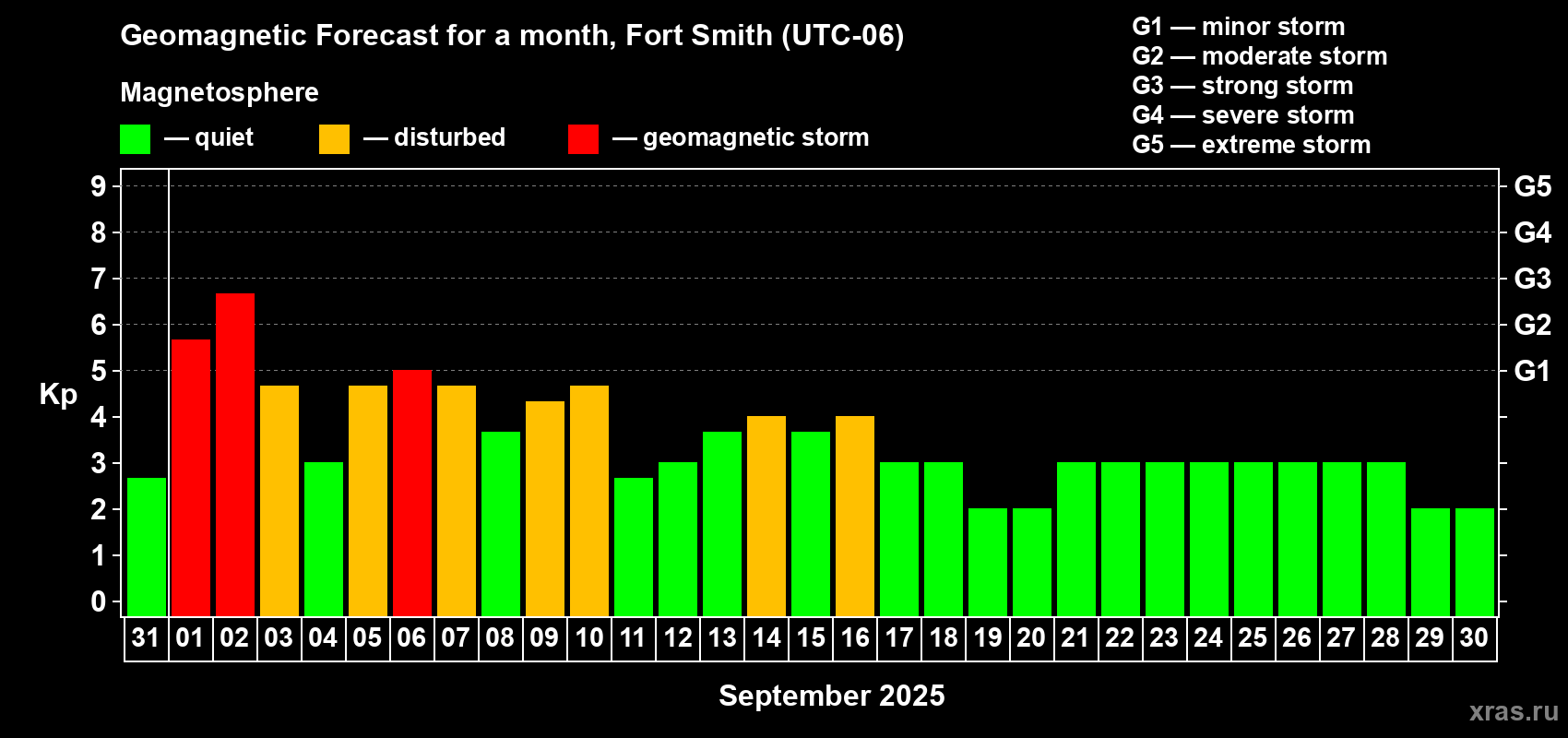The width and height of the screenshot is (1568, 738).
Task: Click date label '27' on the axis
Action: coord(1341,638)
